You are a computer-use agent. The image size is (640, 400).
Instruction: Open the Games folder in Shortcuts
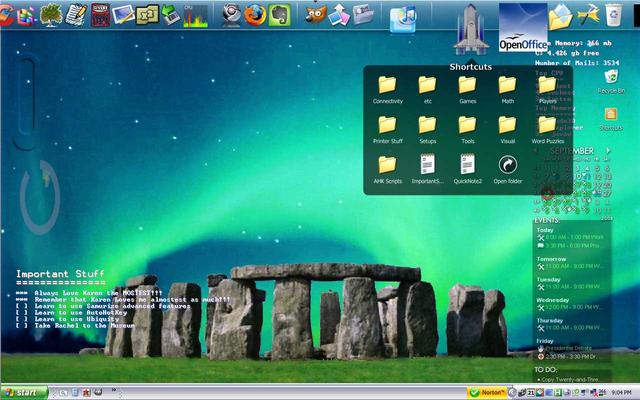[467, 87]
